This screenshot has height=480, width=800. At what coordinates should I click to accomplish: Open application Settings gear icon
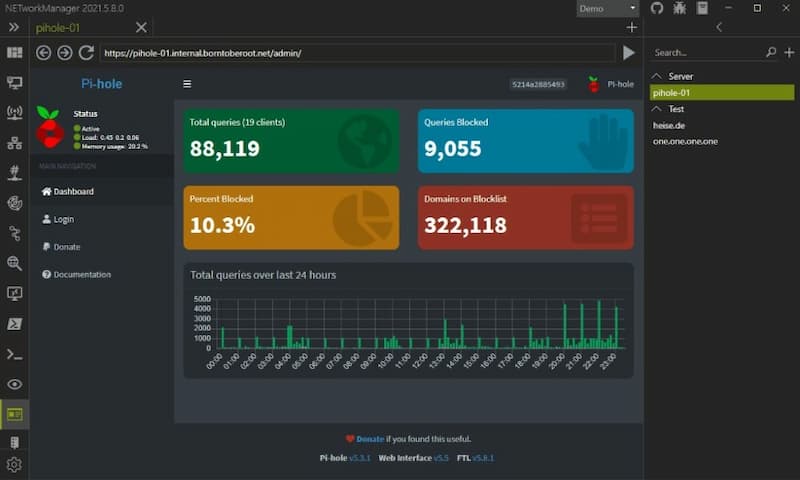tap(14, 465)
